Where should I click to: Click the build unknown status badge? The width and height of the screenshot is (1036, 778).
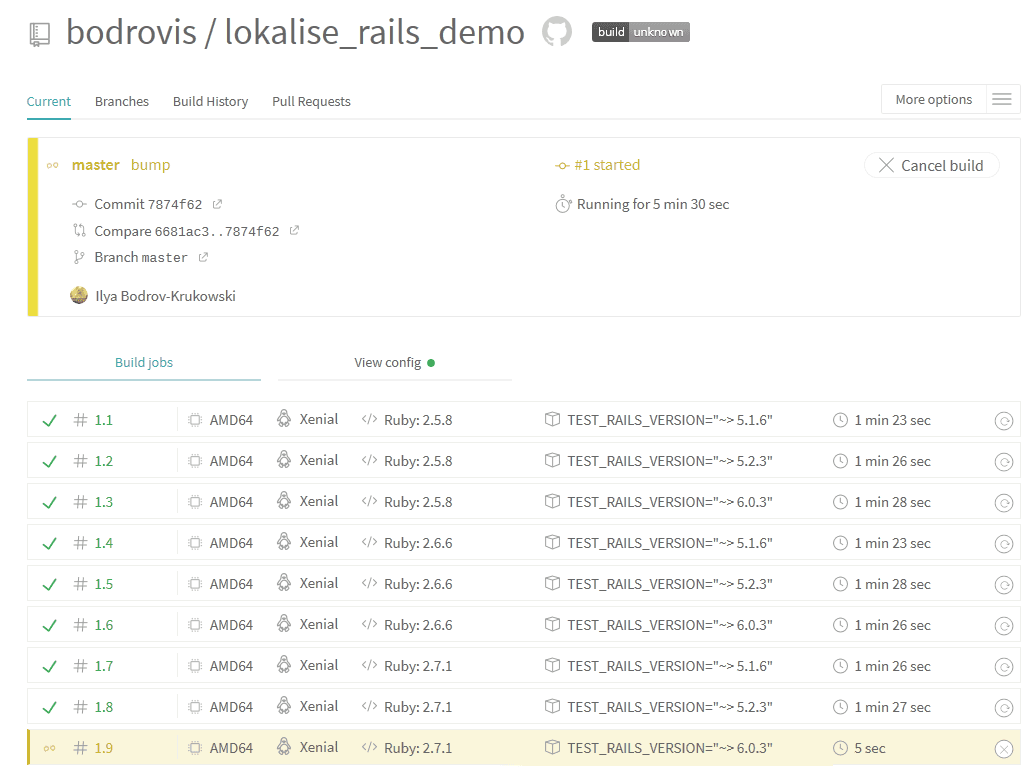click(640, 32)
